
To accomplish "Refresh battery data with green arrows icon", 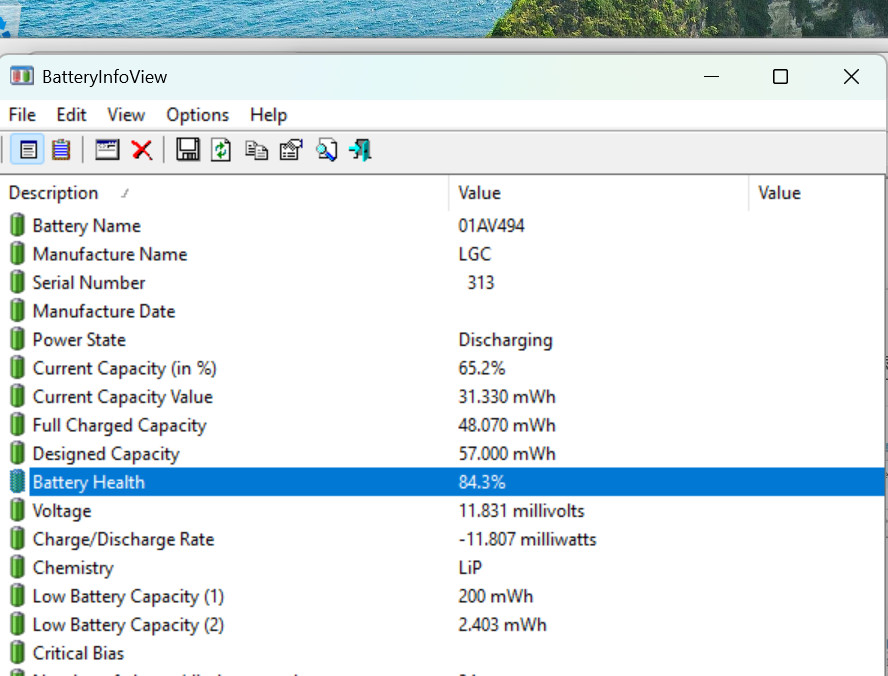I will point(221,150).
